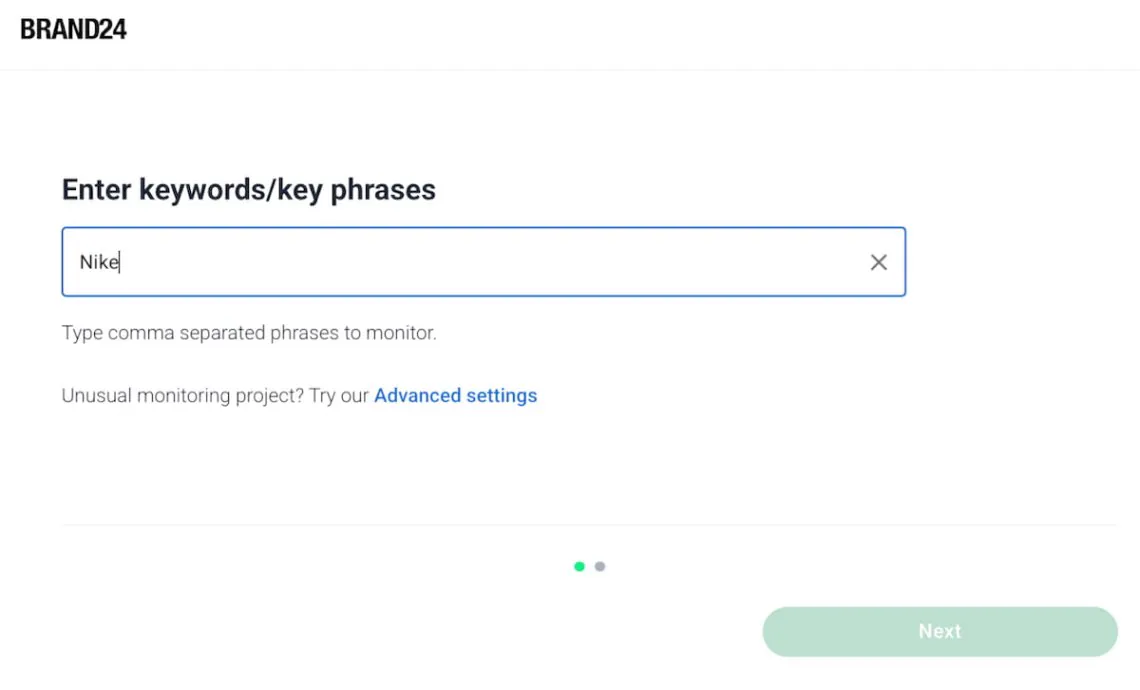Click the Enter keywords/key phrases heading

(x=249, y=190)
